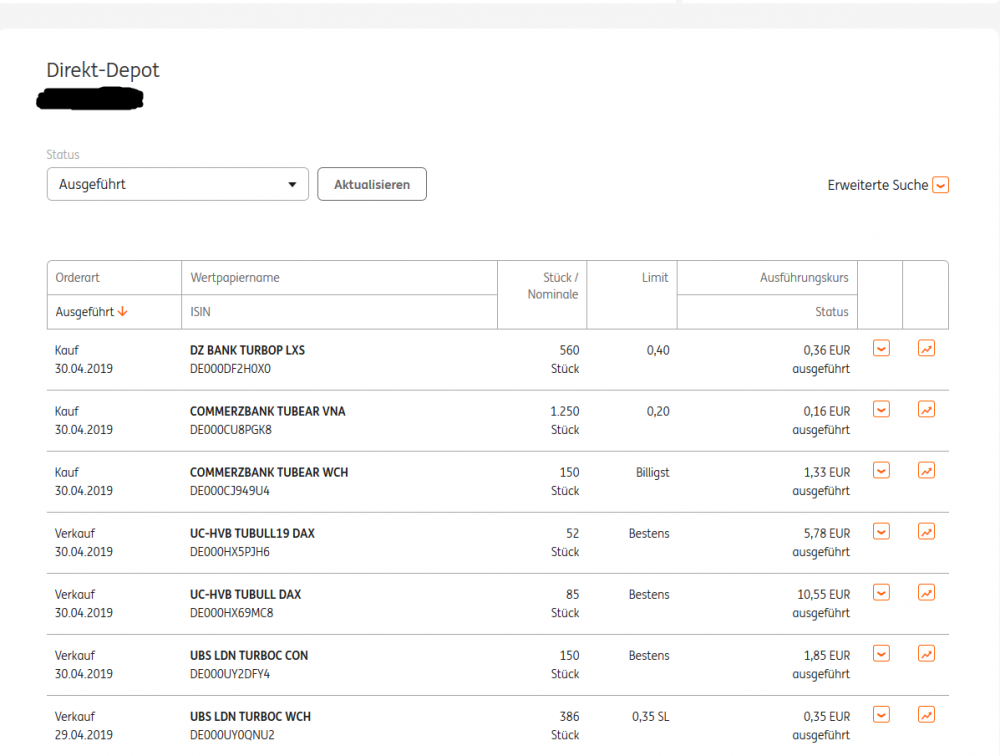
Task: Expand order details for UC-HVB TUBULL DAX
Action: point(881,593)
